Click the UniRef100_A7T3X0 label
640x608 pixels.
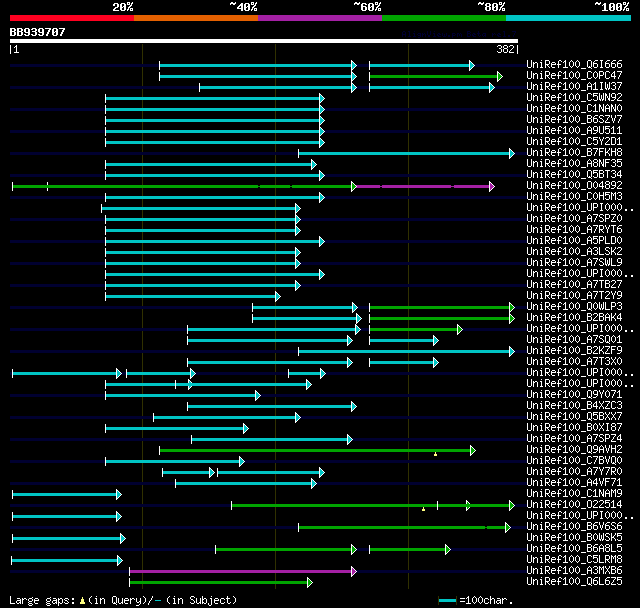point(574,362)
